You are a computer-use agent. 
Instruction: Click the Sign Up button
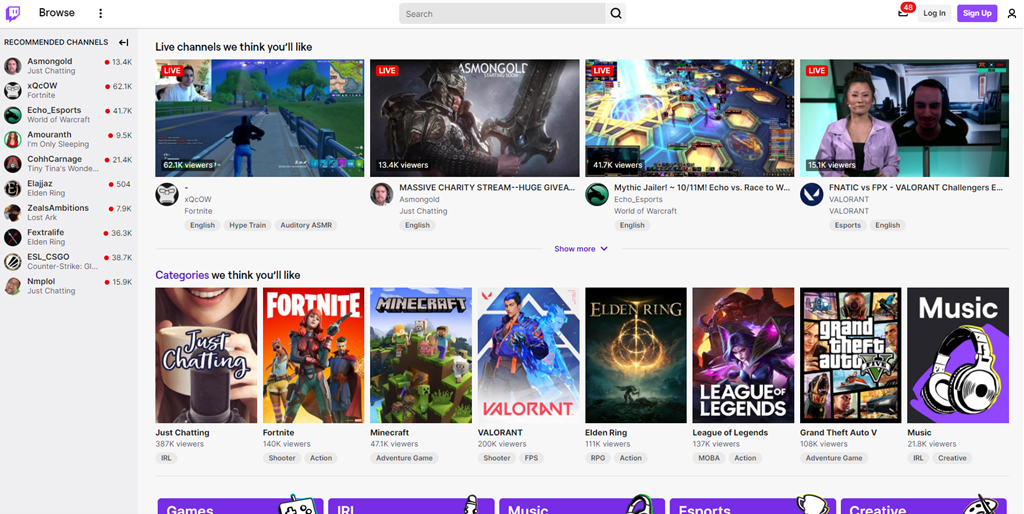point(977,13)
